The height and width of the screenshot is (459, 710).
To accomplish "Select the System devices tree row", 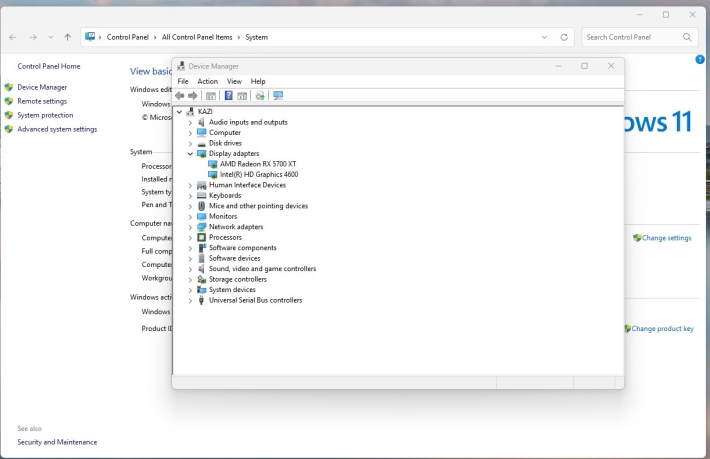I will tap(232, 290).
